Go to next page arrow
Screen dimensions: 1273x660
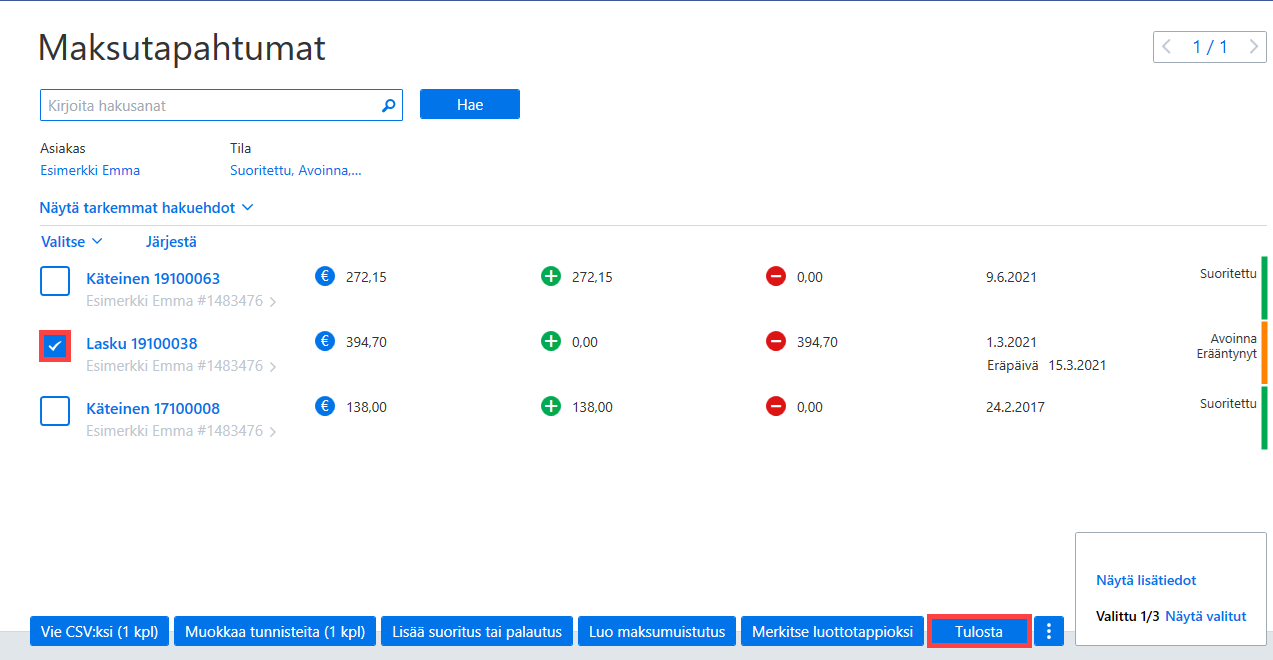click(x=1254, y=47)
